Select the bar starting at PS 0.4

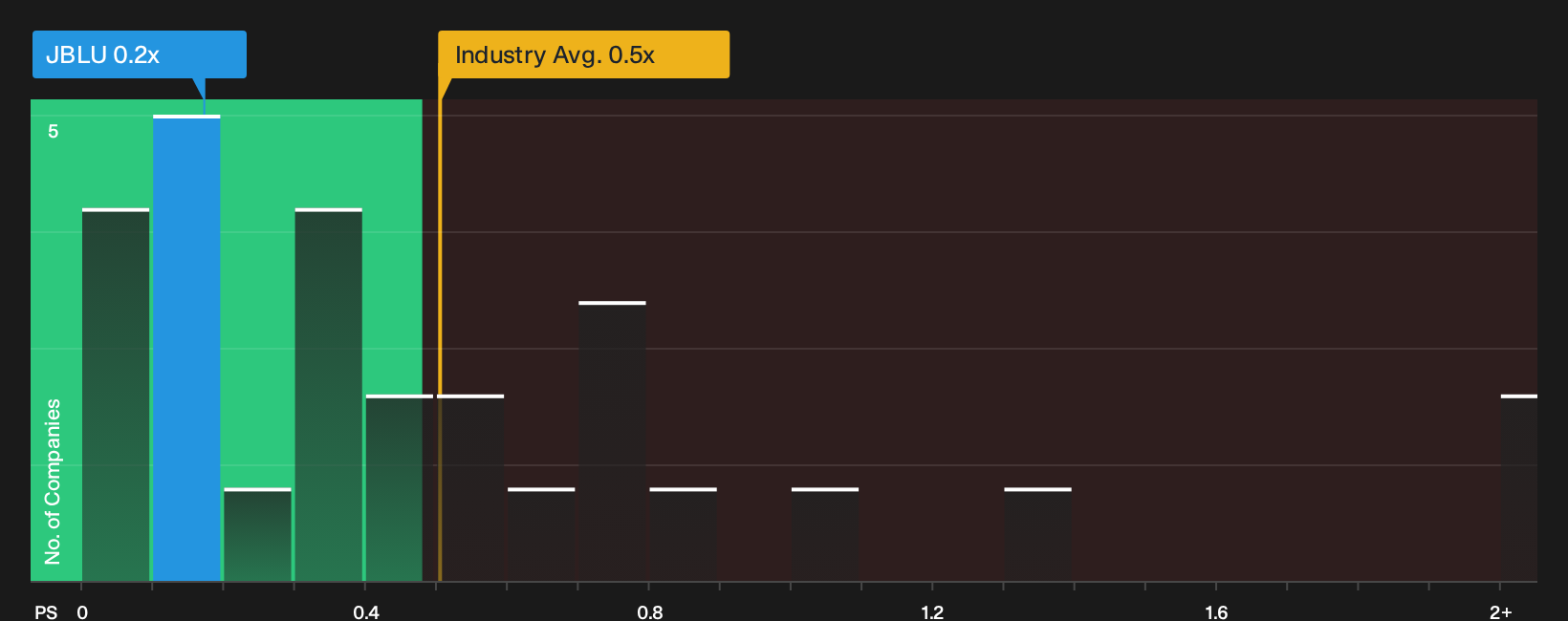pos(400,488)
